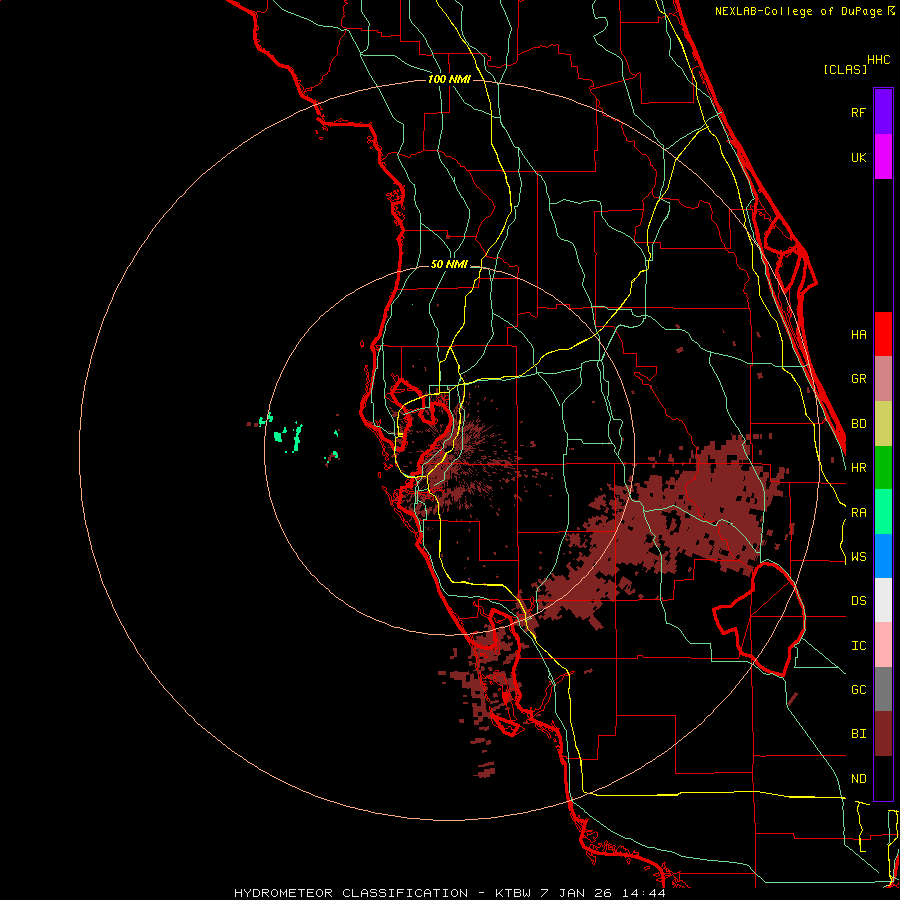The width and height of the screenshot is (900, 900).
Task: Click the large brown biological echo area
Action: tap(666, 528)
